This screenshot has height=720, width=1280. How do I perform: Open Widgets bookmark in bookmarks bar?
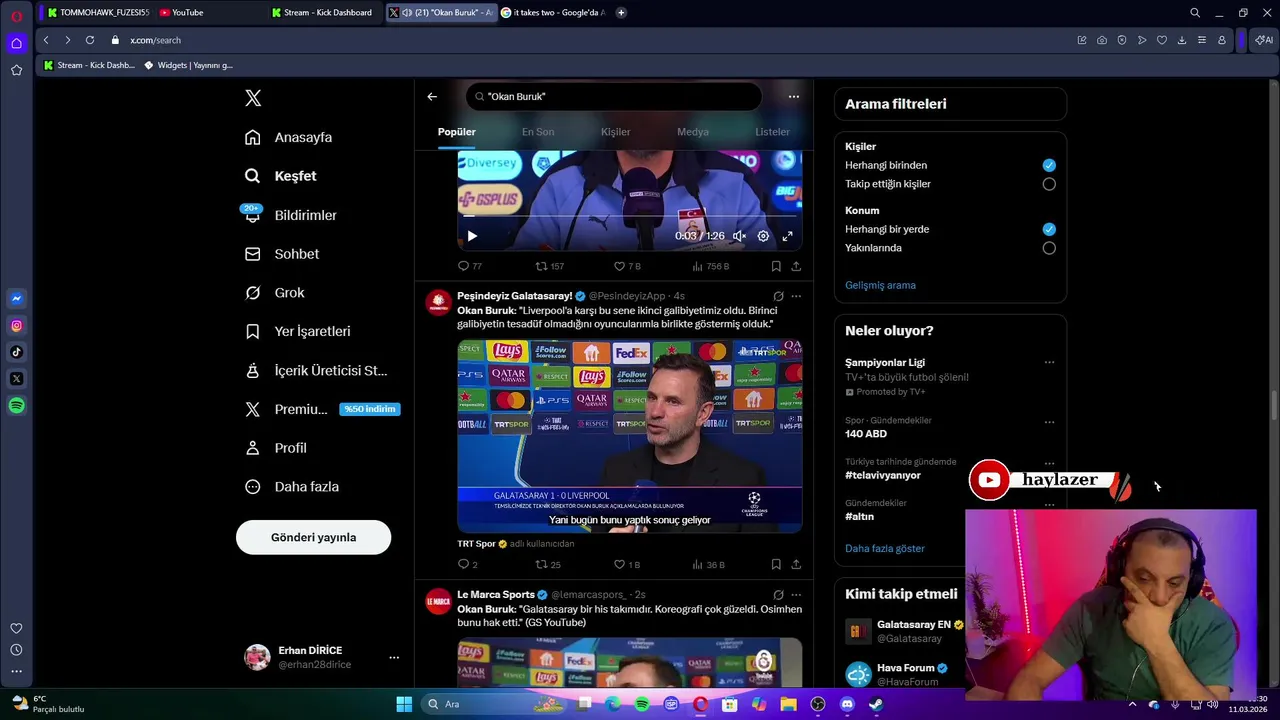click(189, 65)
